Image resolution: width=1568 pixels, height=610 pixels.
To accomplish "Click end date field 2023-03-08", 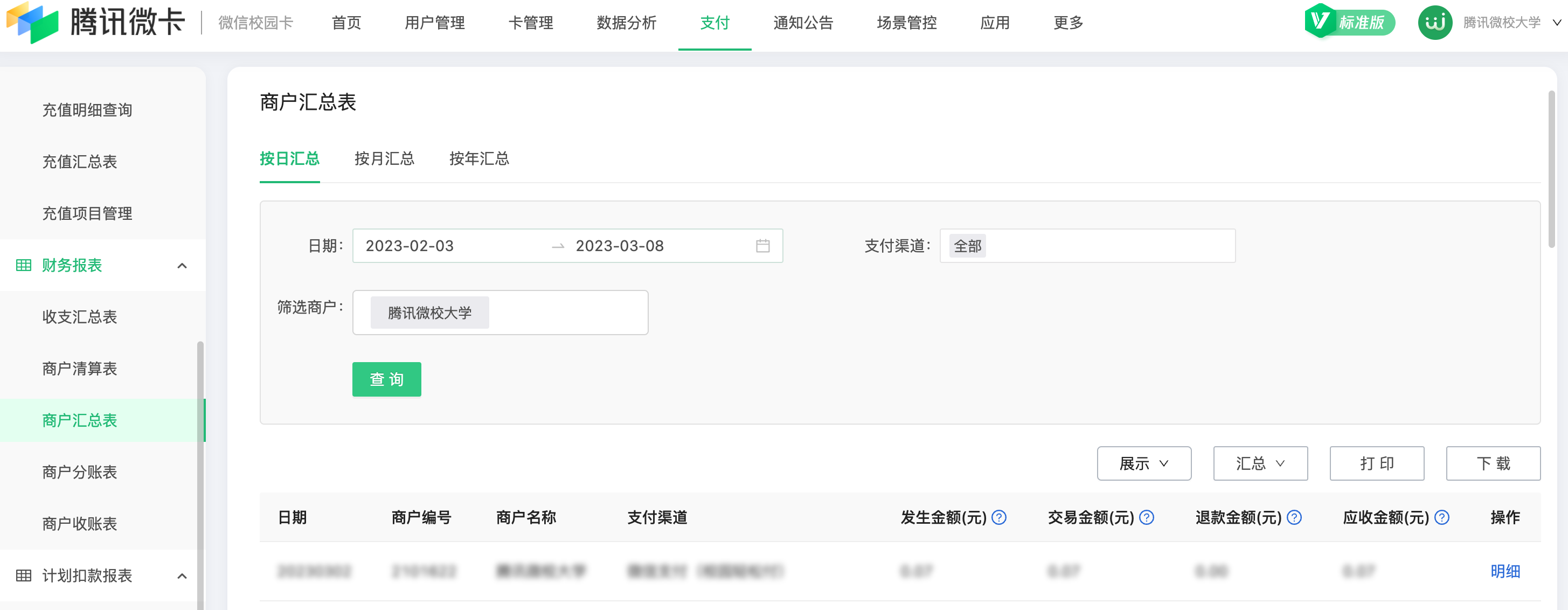I will coord(620,246).
